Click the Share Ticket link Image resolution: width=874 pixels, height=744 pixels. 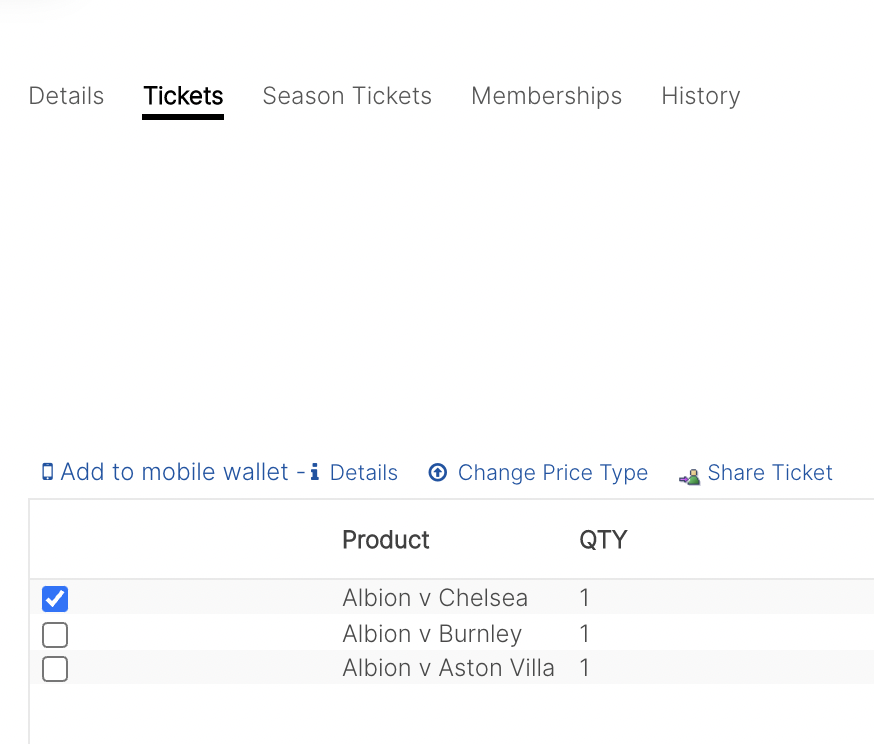coord(770,473)
